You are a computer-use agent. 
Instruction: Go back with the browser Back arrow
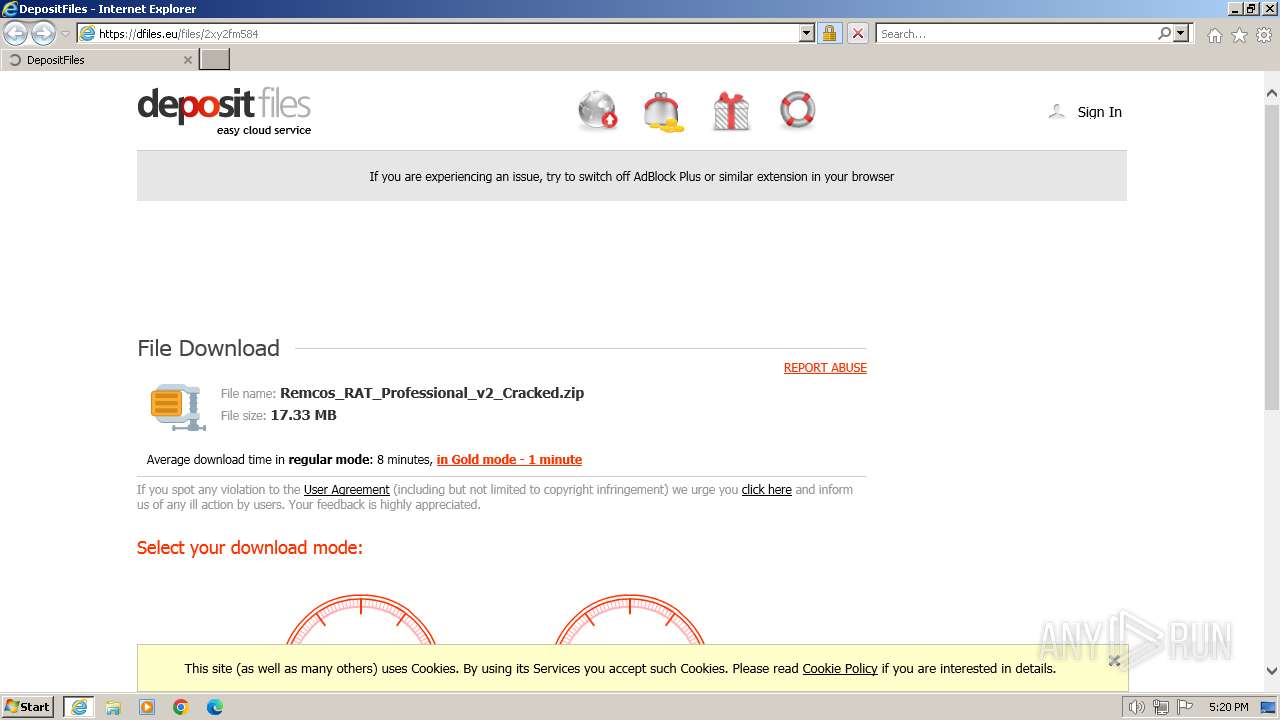15,34
